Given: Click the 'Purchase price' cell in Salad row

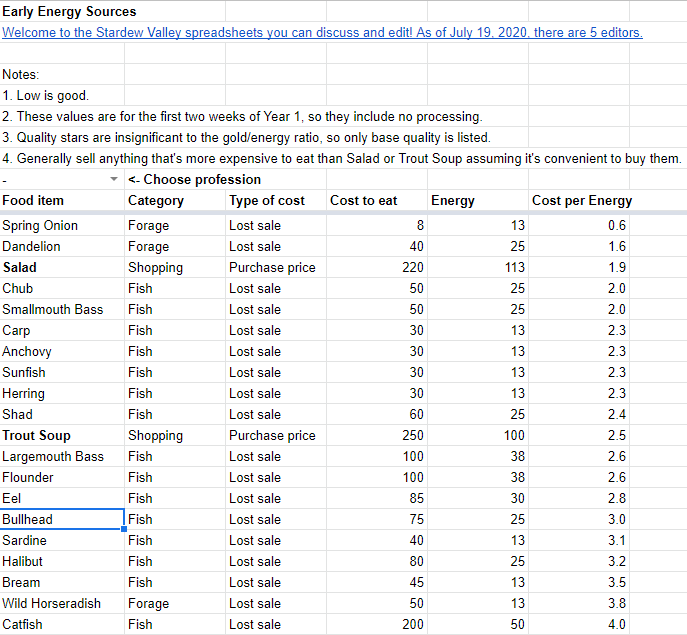Looking at the screenshot, I should coord(272,267).
